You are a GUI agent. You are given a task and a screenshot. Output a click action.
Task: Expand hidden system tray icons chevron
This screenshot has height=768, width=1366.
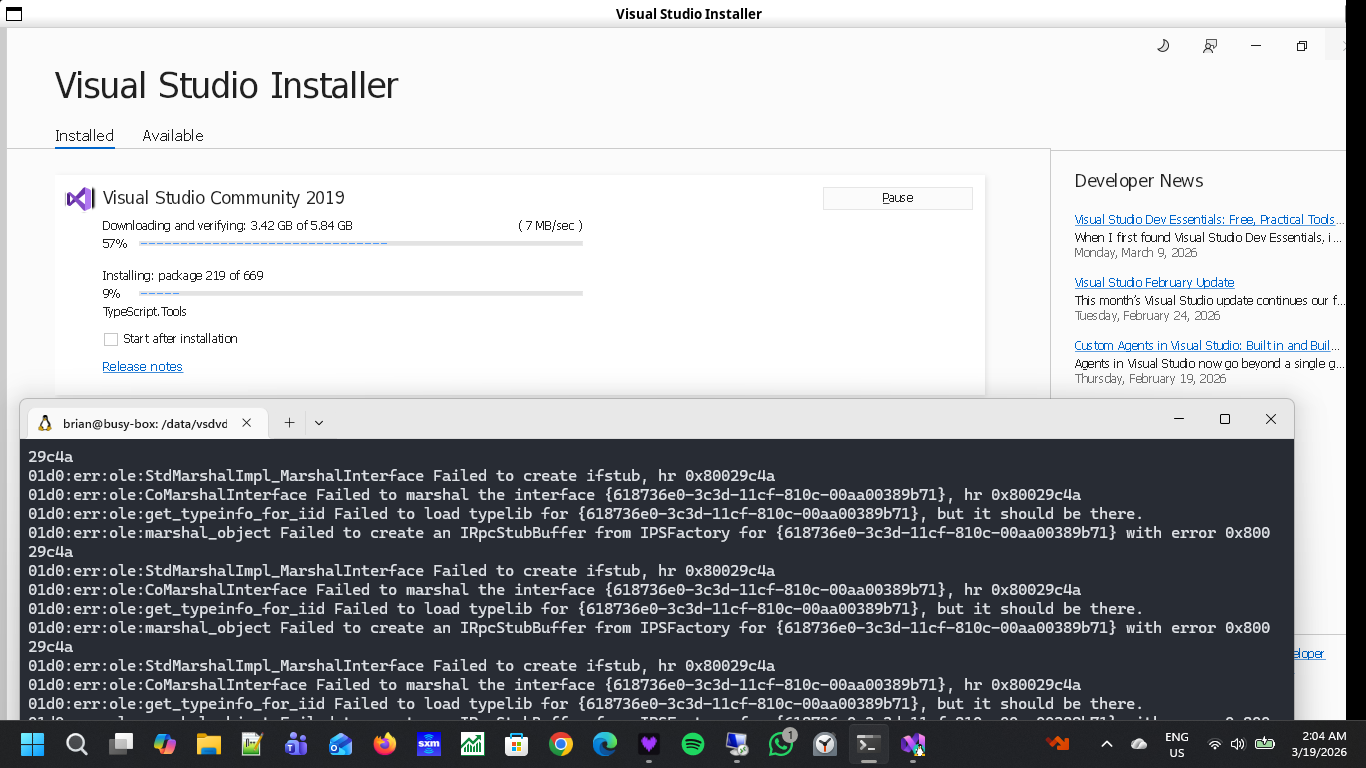1106,744
